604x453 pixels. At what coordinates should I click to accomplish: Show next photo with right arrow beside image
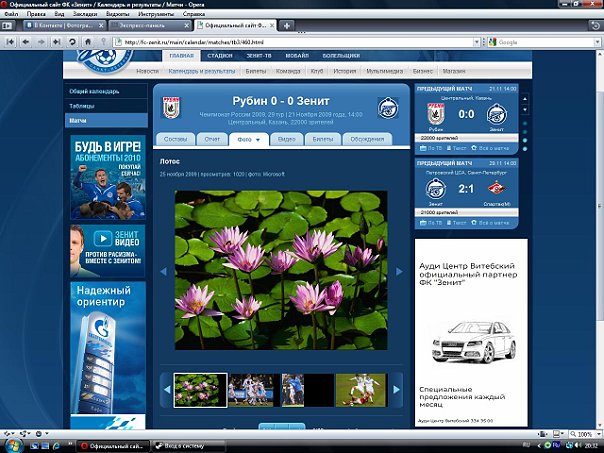398,271
